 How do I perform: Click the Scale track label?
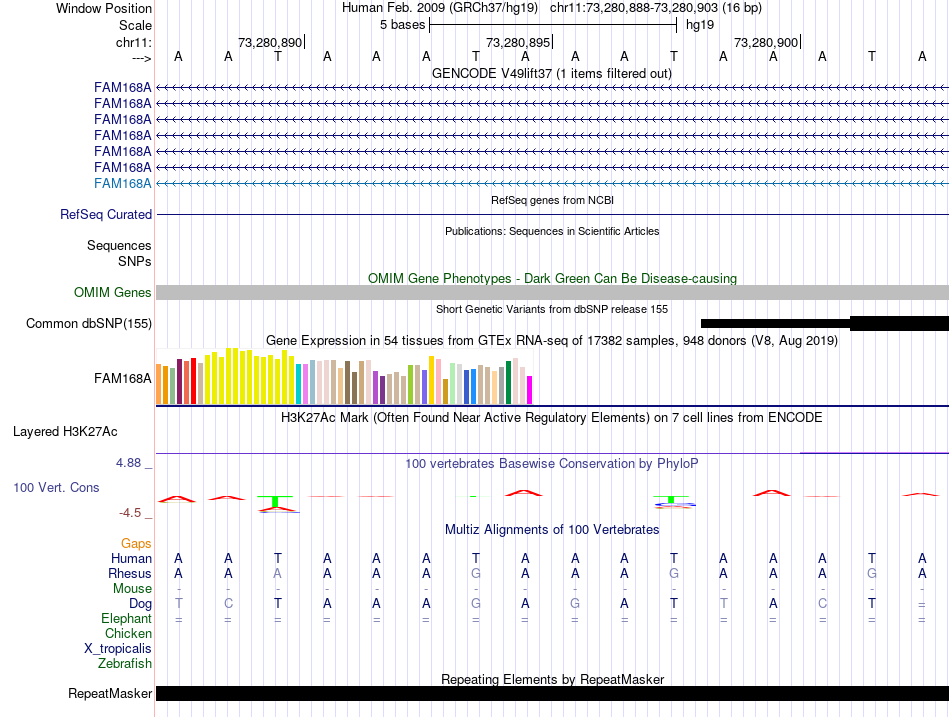tap(135, 25)
